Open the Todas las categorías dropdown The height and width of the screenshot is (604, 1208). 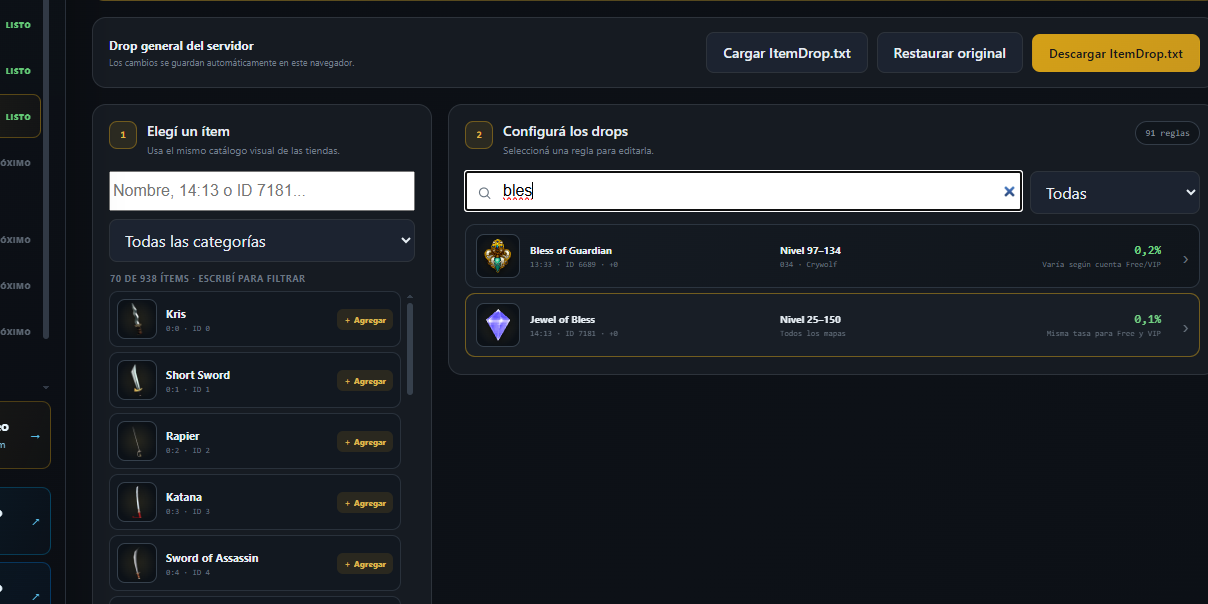coord(262,241)
